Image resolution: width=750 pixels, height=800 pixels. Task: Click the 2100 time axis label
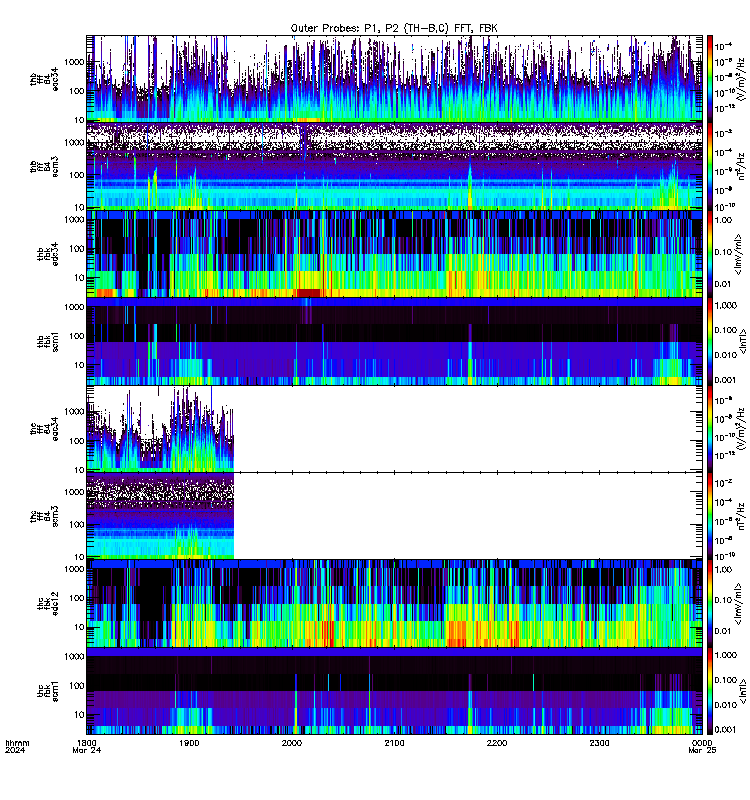point(394,743)
